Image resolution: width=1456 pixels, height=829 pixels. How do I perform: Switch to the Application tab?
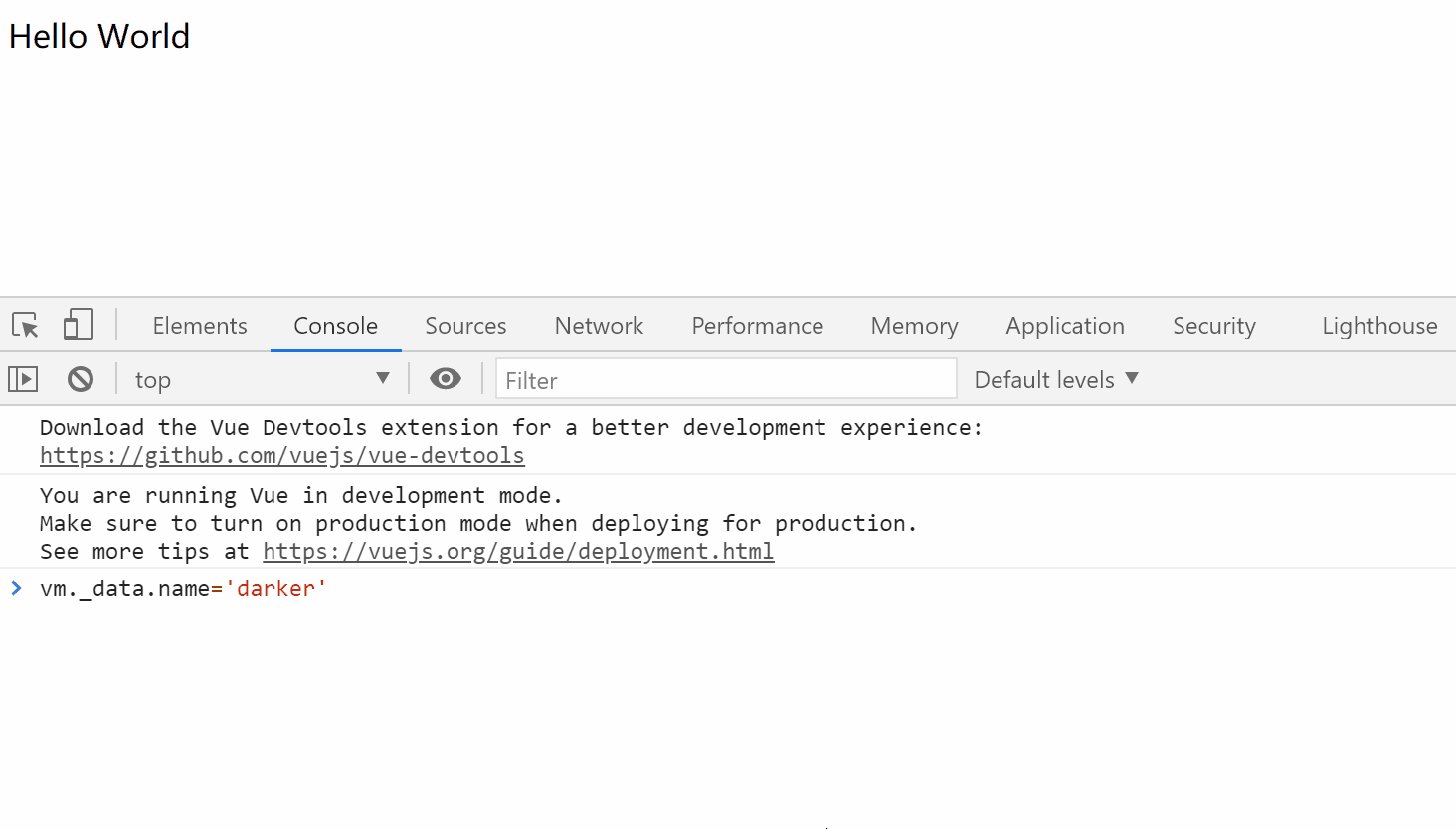pyautogui.click(x=1064, y=326)
